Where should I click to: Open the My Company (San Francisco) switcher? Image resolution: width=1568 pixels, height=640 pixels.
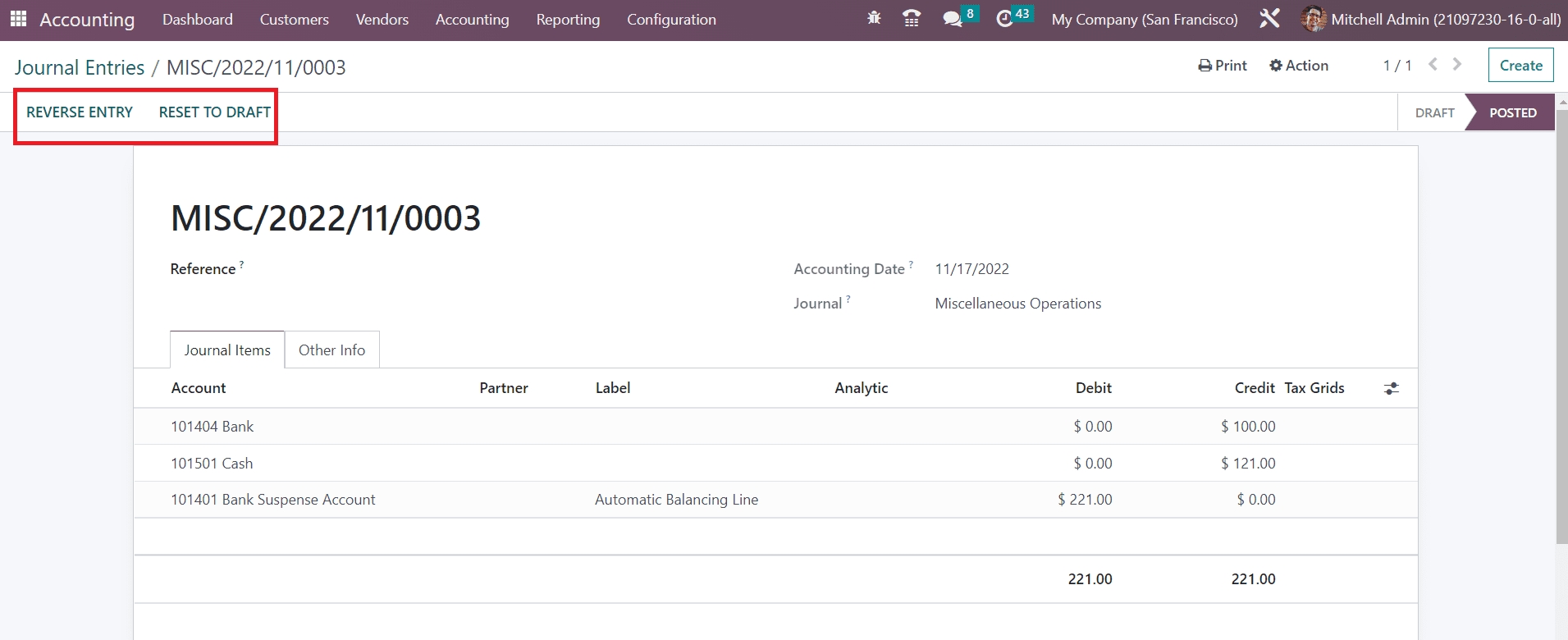coord(1145,20)
